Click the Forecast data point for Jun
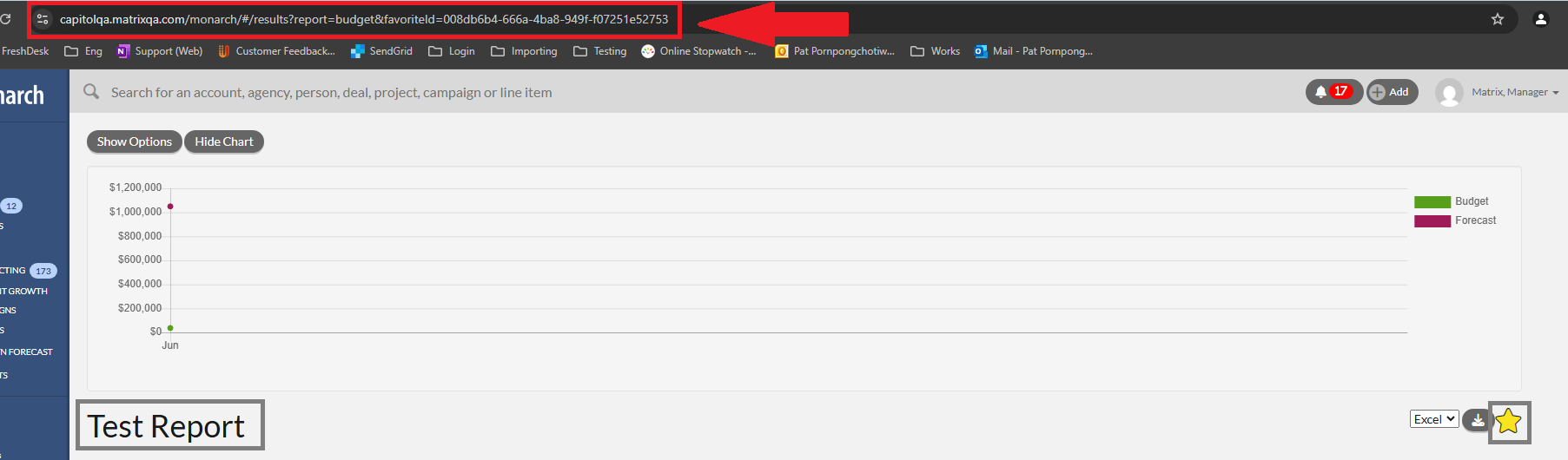Screen dimensions: 1568x460 tap(170, 207)
